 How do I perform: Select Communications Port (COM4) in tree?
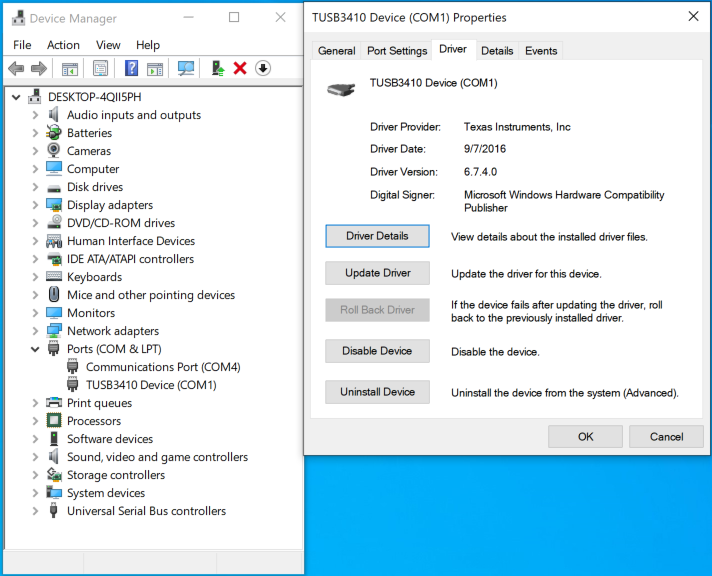tap(163, 367)
